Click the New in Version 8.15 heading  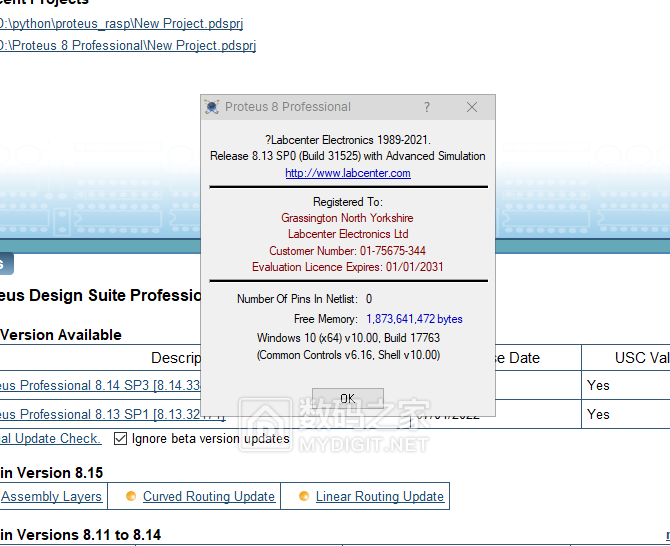click(x=51, y=473)
